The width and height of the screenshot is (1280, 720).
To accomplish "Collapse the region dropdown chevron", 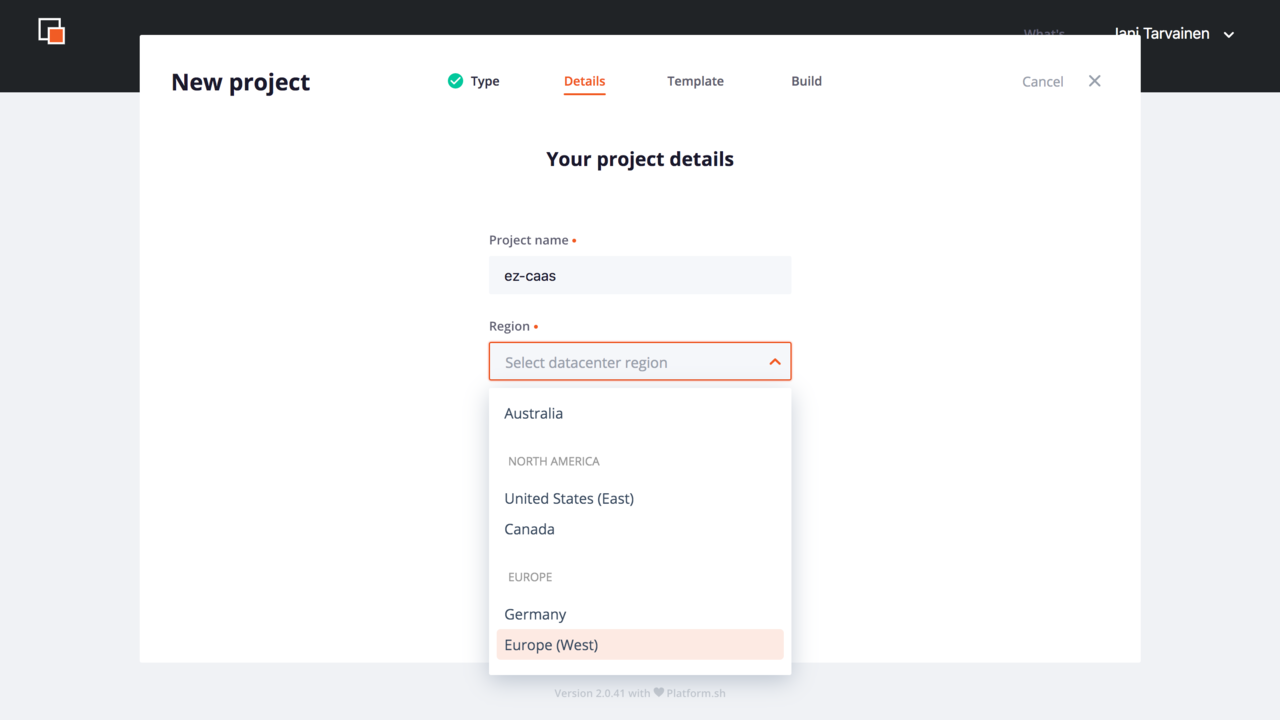I will tap(775, 362).
